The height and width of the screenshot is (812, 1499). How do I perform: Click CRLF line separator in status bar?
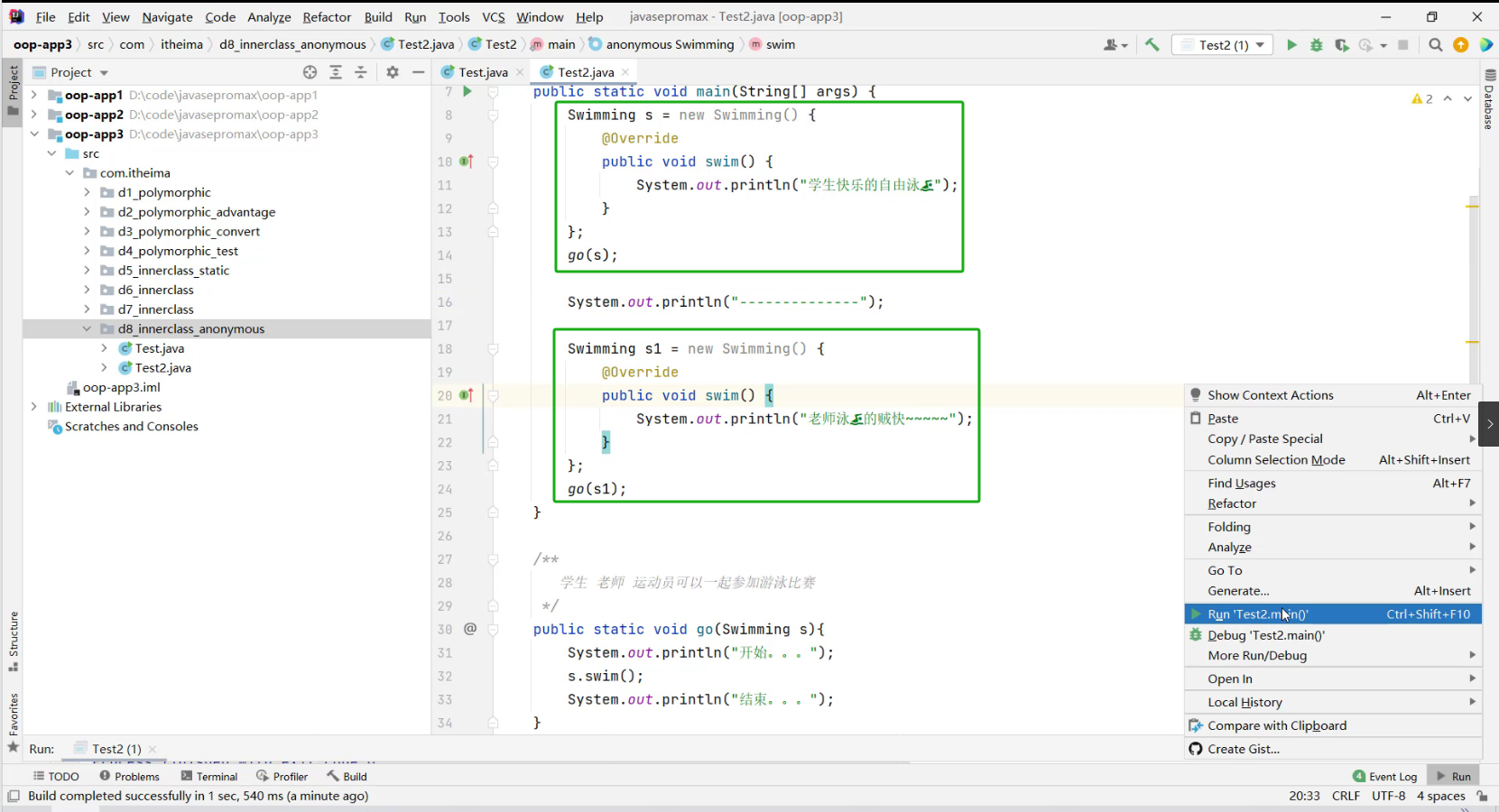tap(1346, 796)
